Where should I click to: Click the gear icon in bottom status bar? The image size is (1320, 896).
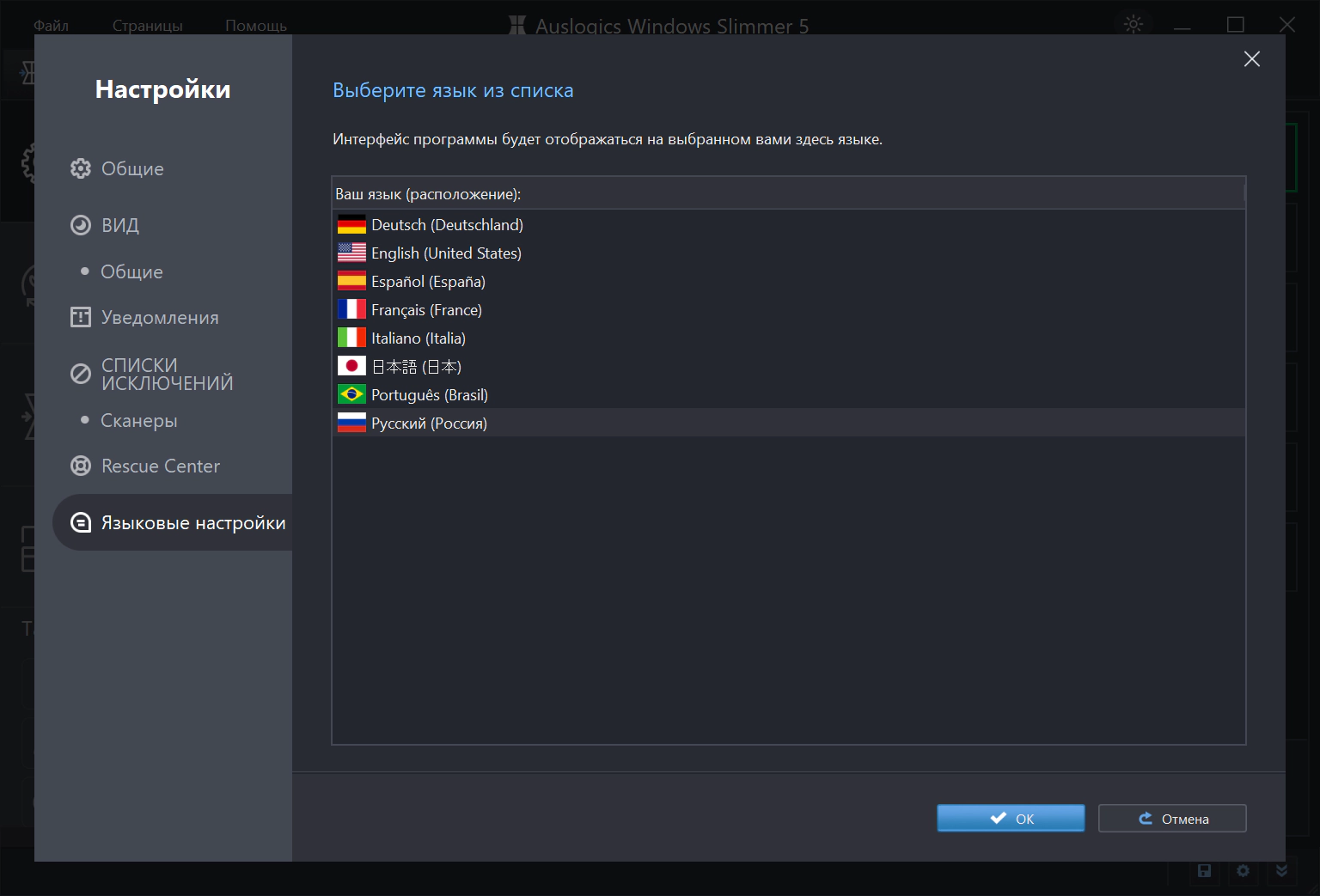tap(1244, 871)
